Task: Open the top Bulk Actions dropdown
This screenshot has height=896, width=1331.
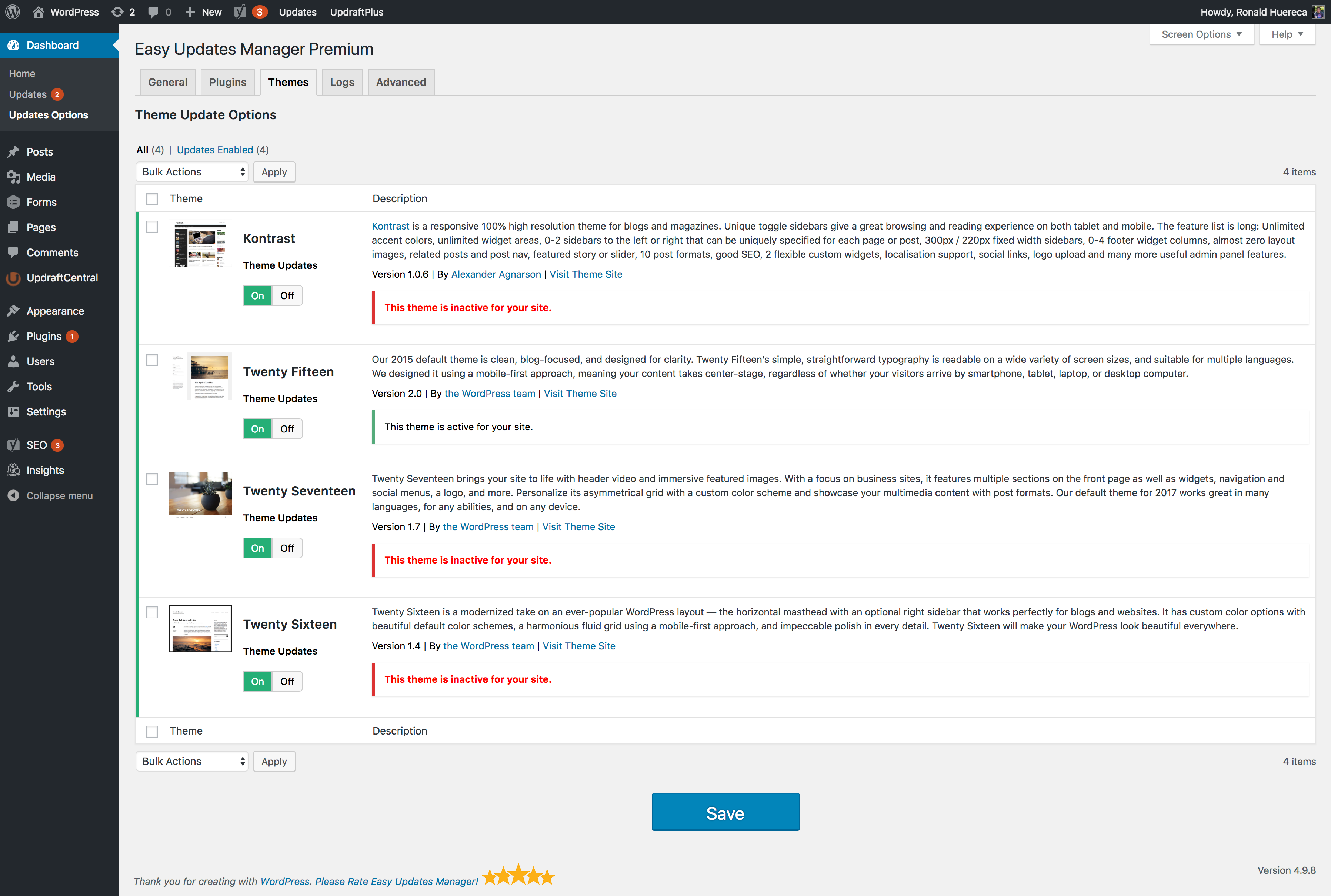Action: pos(192,172)
